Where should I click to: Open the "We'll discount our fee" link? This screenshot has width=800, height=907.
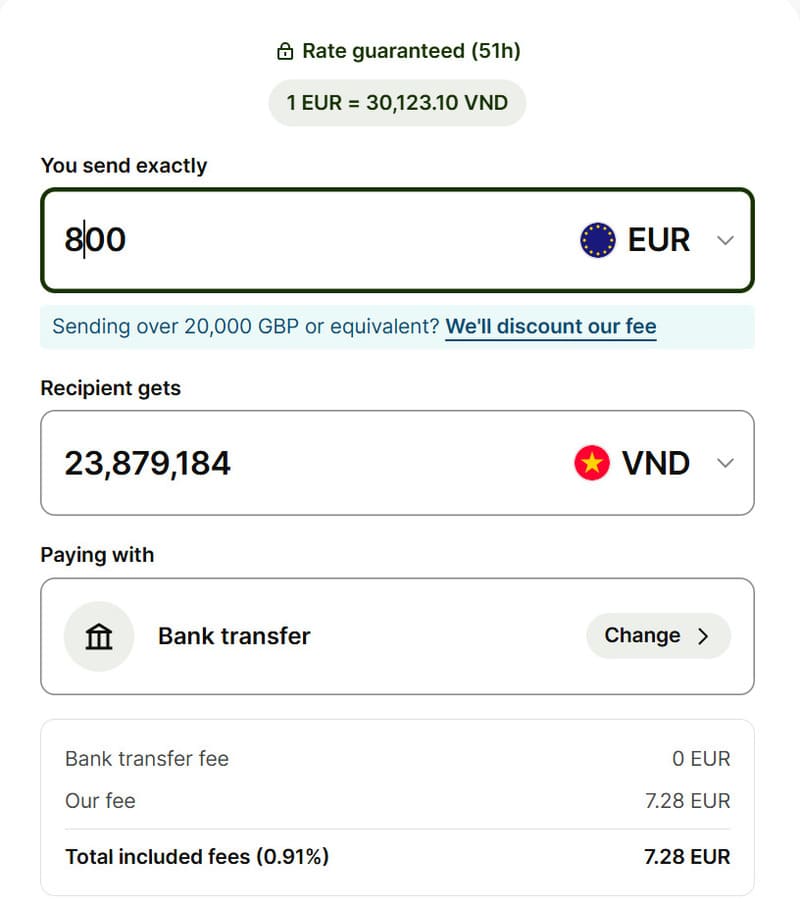(x=550, y=327)
